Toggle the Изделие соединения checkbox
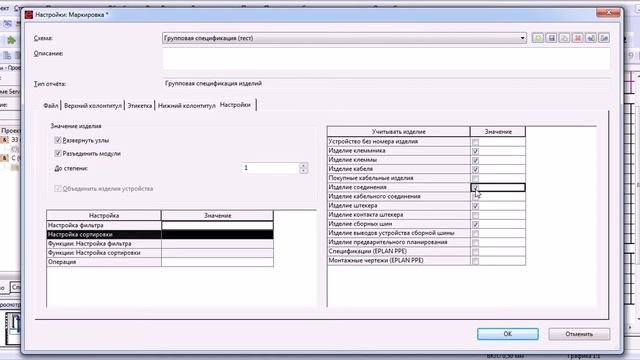The image size is (640, 360). coord(476,188)
